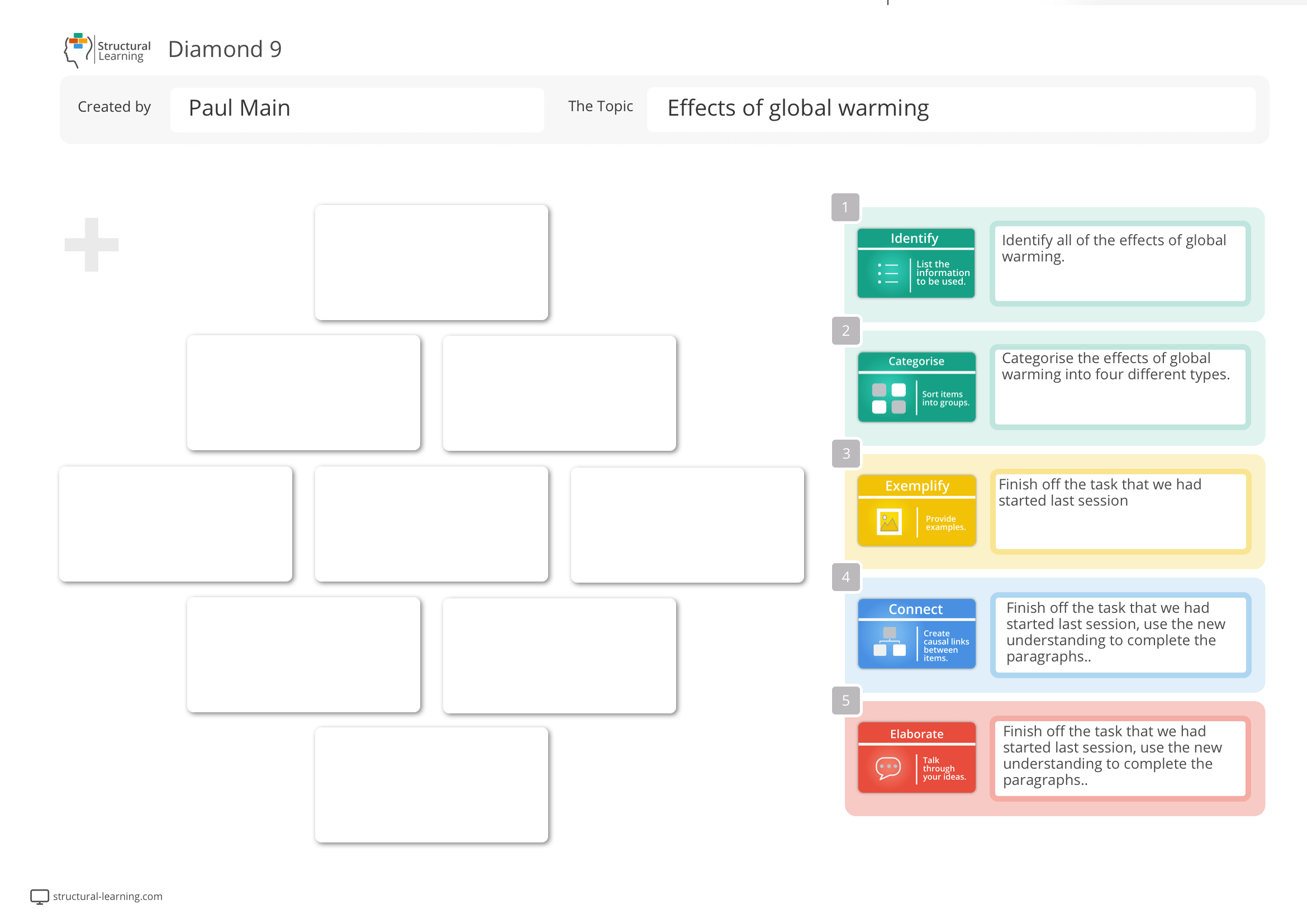The image size is (1307, 924).
Task: Select step 3 number badge
Action: [x=845, y=454]
